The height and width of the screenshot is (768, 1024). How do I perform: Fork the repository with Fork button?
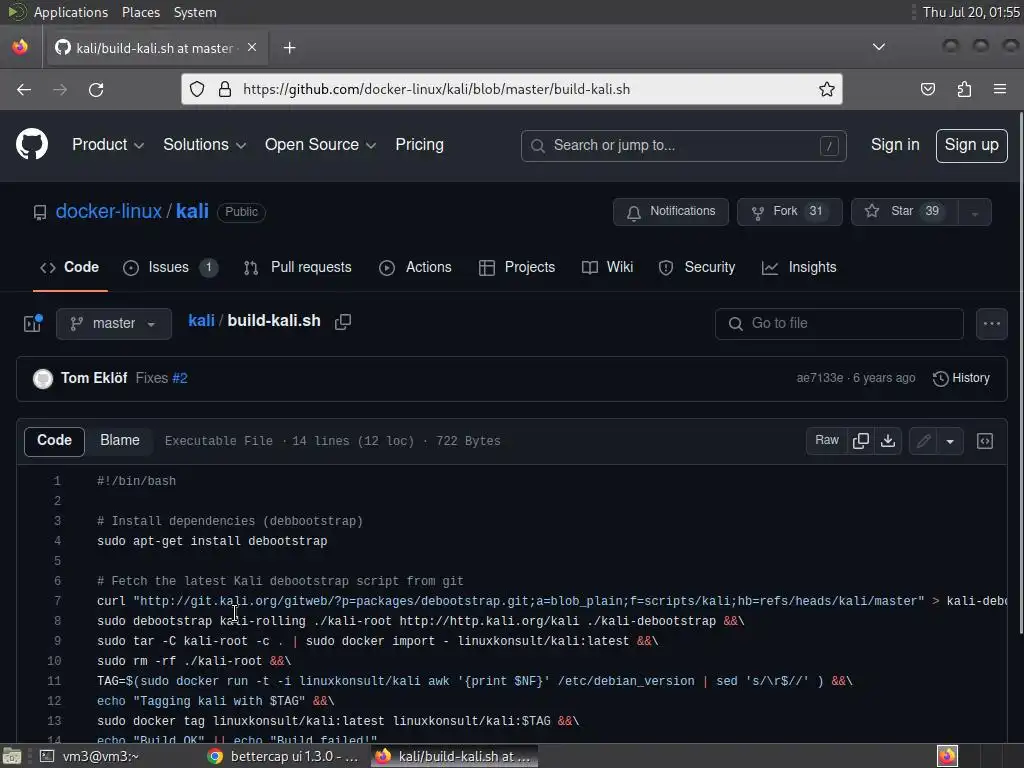click(x=790, y=212)
